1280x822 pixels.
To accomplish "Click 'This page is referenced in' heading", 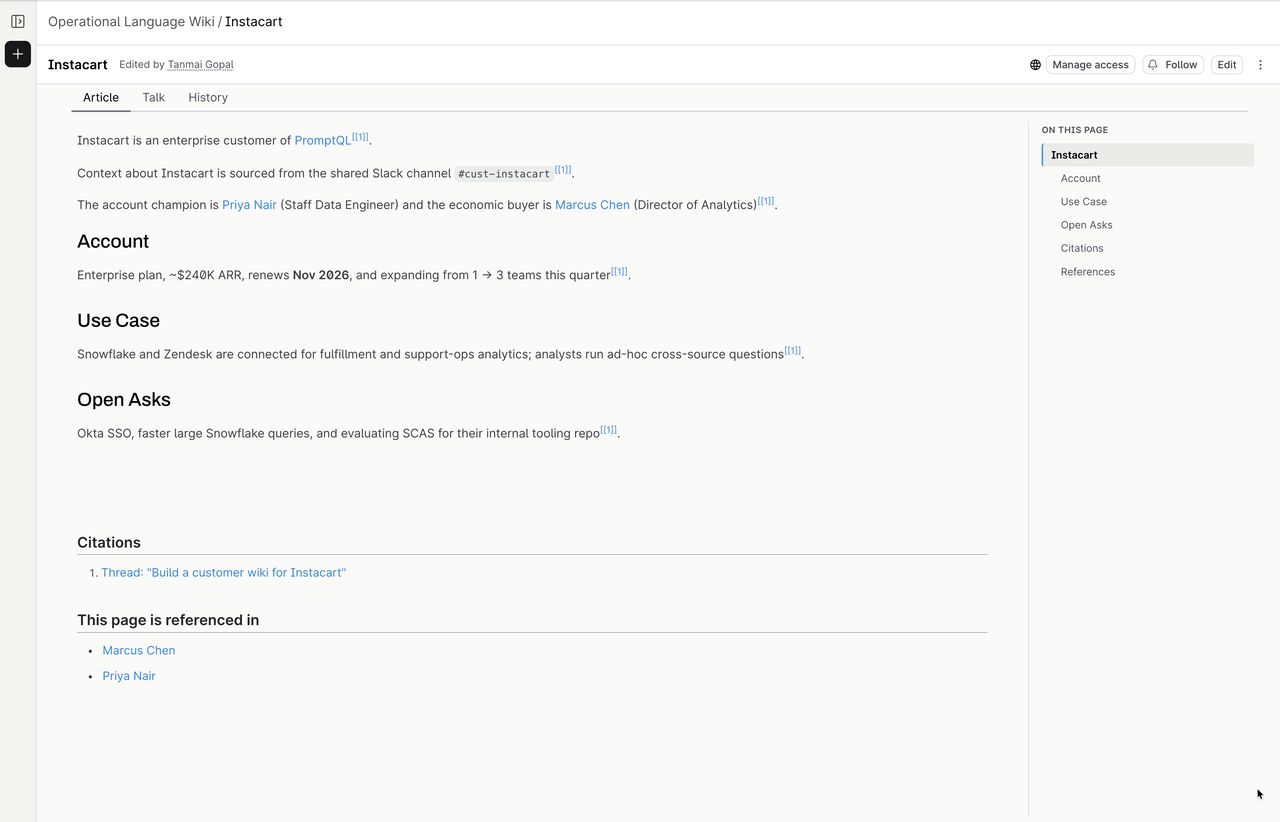I will [x=168, y=620].
